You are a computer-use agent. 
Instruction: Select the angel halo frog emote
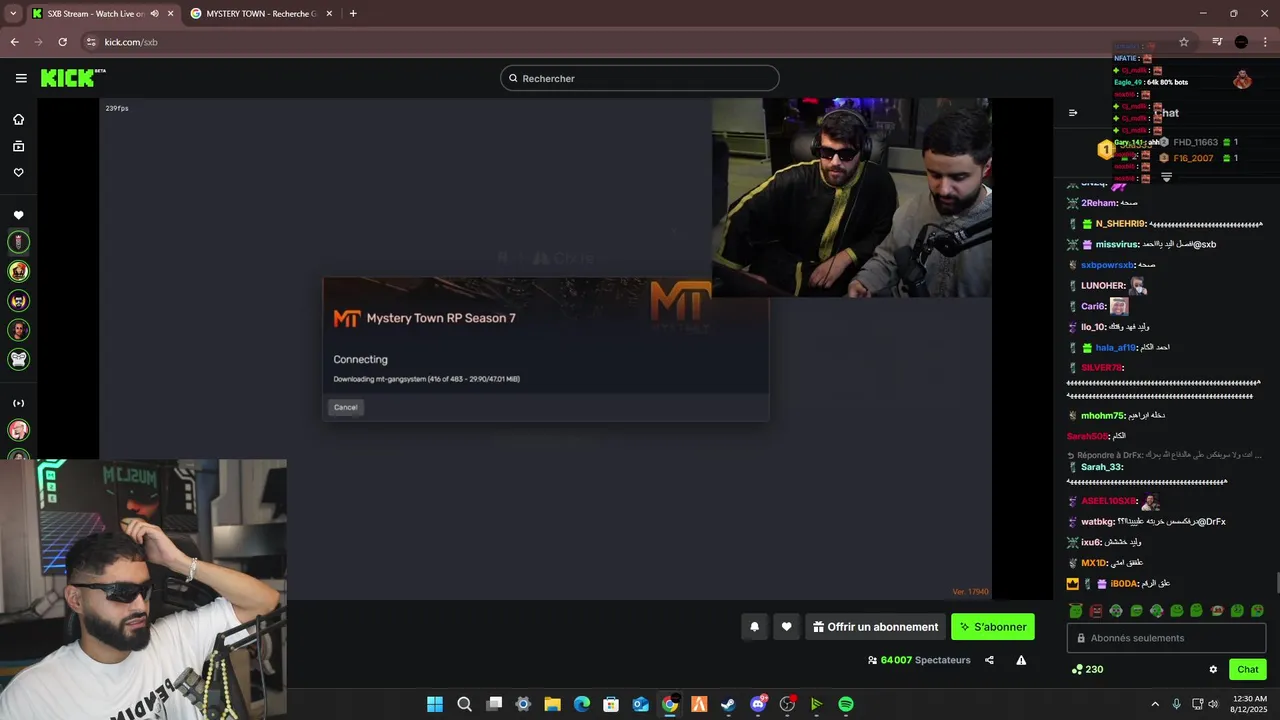pos(1076,611)
